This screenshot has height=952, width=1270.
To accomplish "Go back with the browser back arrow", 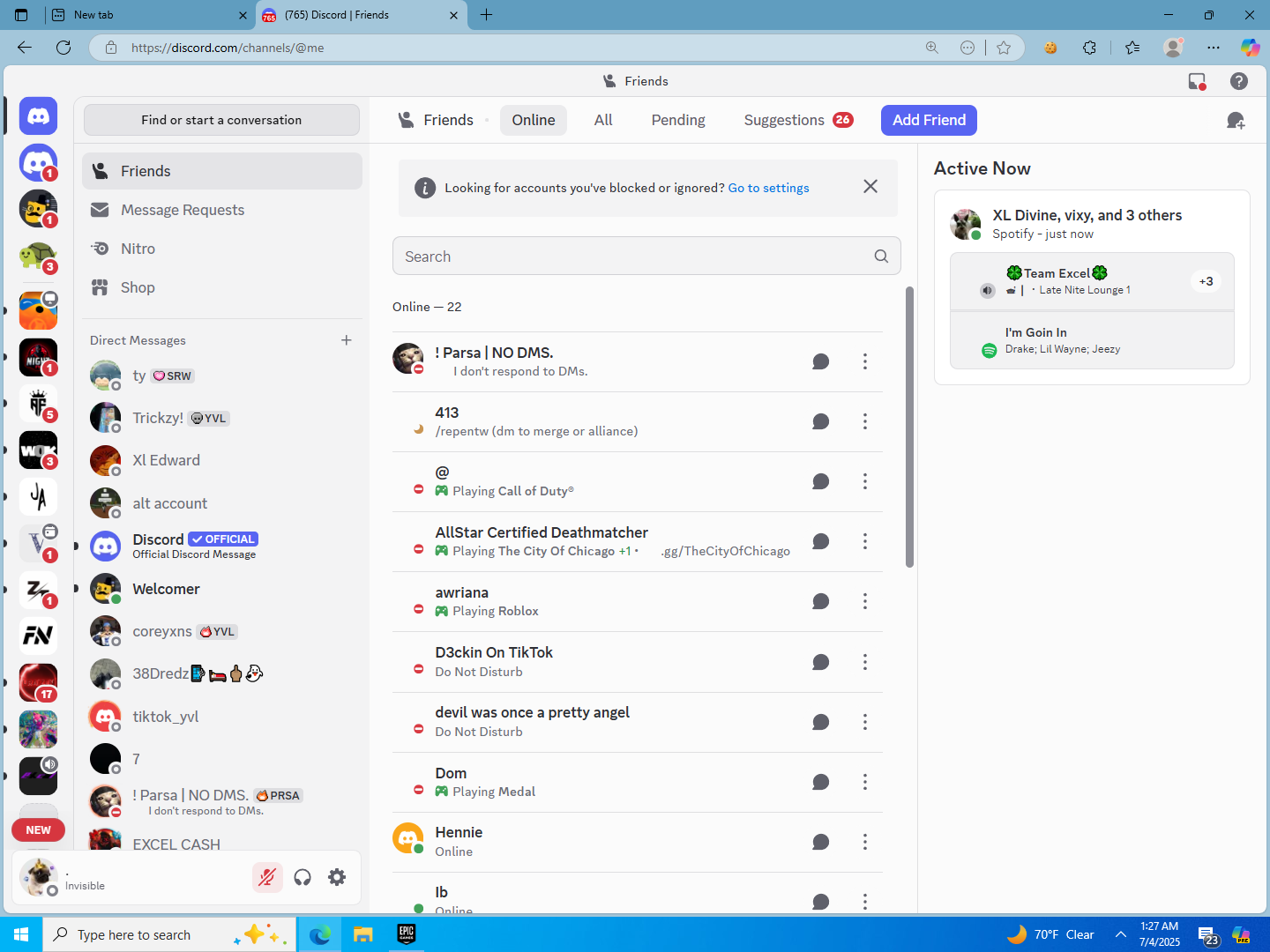I will click(x=25, y=48).
